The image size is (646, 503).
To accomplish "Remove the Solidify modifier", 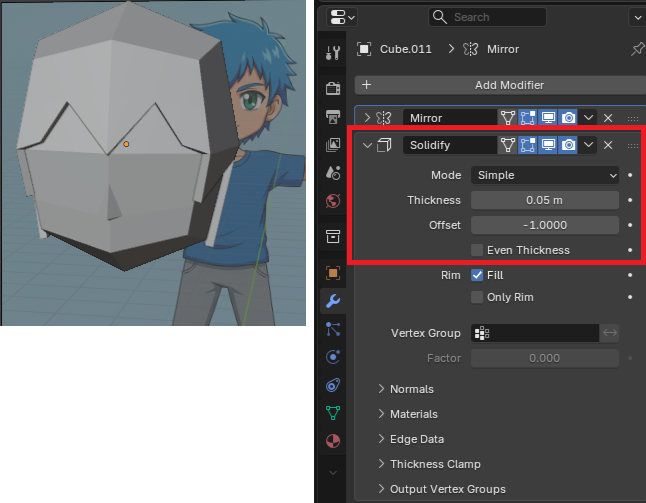I will [x=608, y=146].
